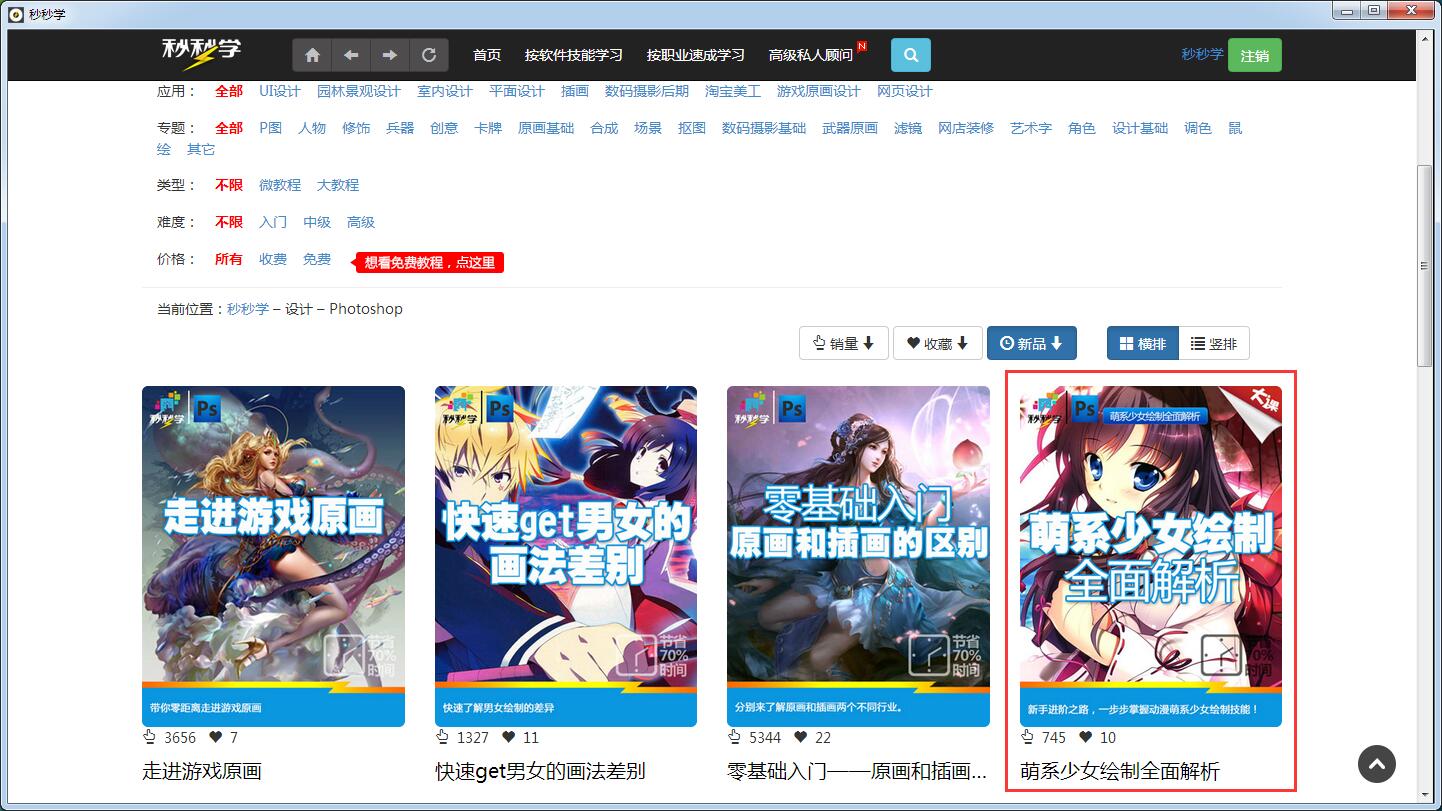Filter application by 平面设计
Viewport: 1442px width, 811px height.
(517, 91)
